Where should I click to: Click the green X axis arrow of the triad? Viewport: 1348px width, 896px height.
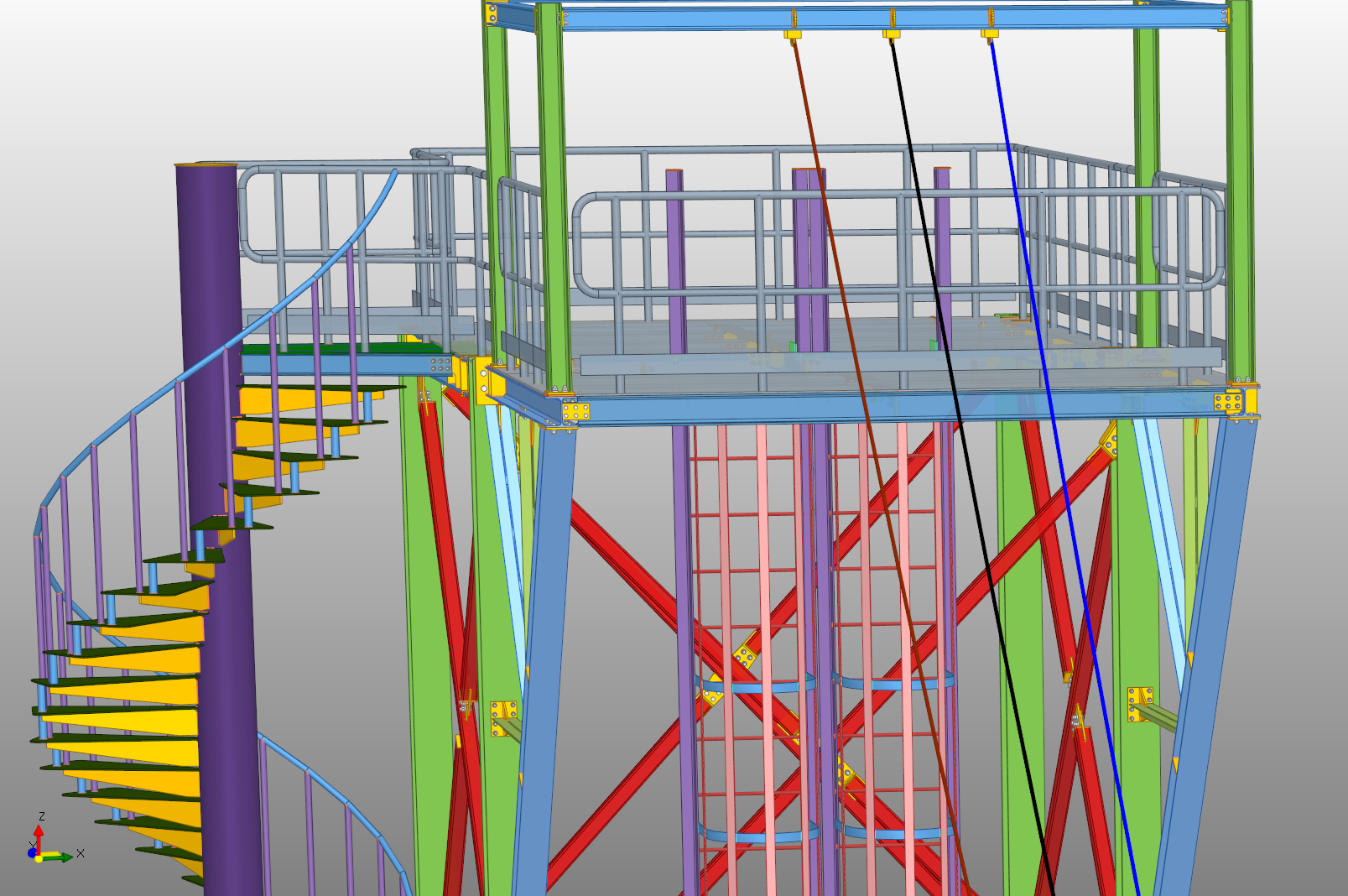[x=59, y=857]
